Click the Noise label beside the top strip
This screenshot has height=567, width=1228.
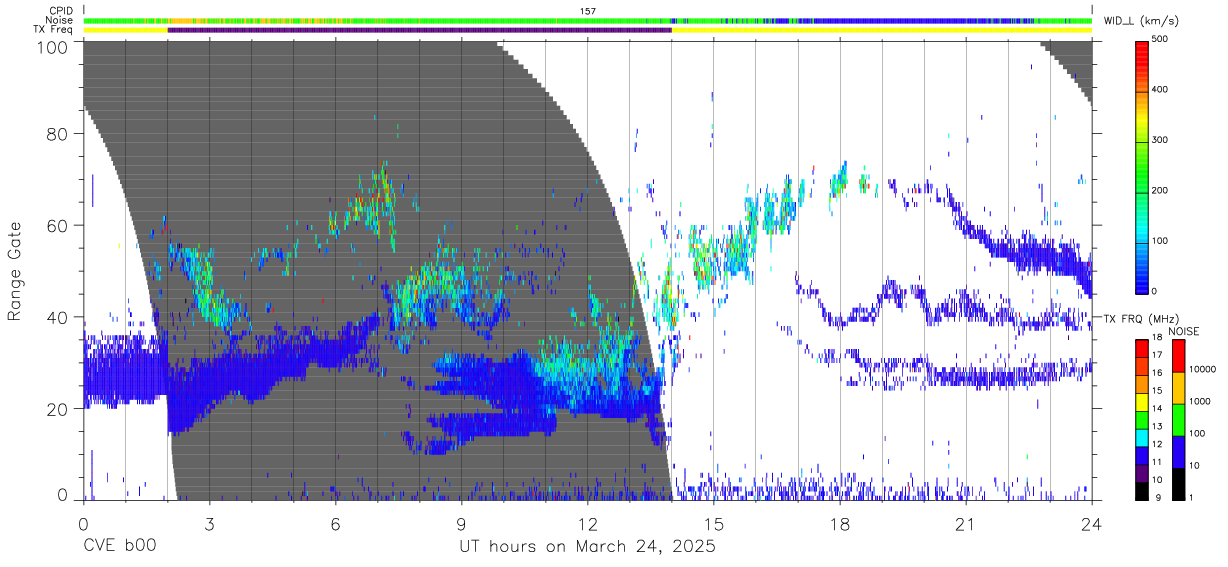(x=60, y=20)
